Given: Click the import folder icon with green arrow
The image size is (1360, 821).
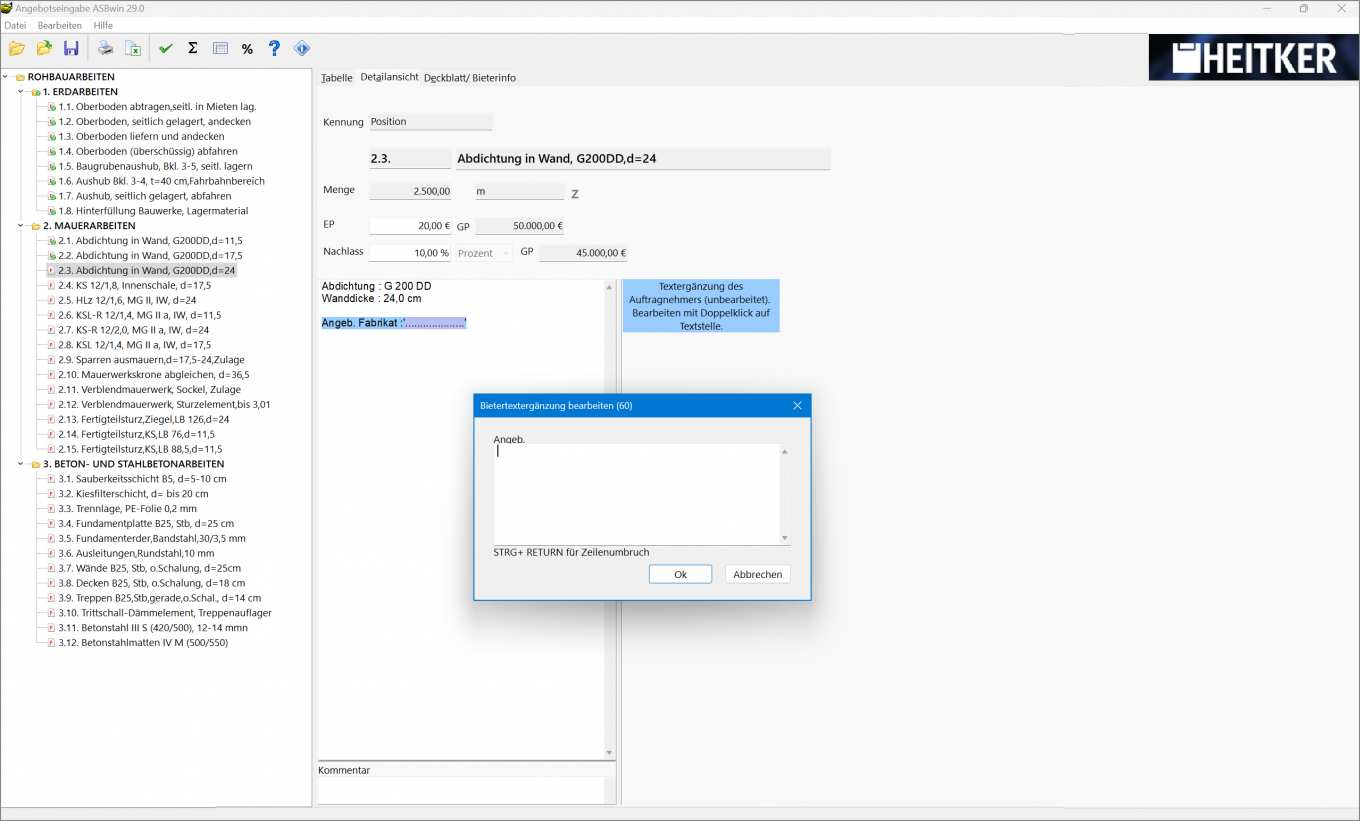Looking at the screenshot, I should pyautogui.click(x=43, y=47).
